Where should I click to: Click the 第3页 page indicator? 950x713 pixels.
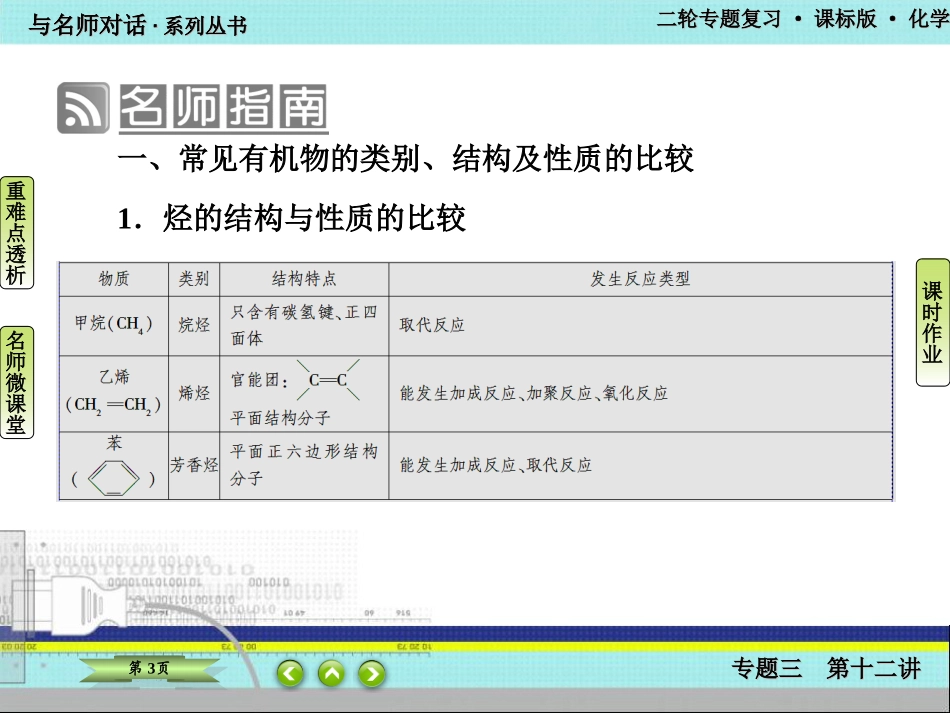tap(149, 669)
